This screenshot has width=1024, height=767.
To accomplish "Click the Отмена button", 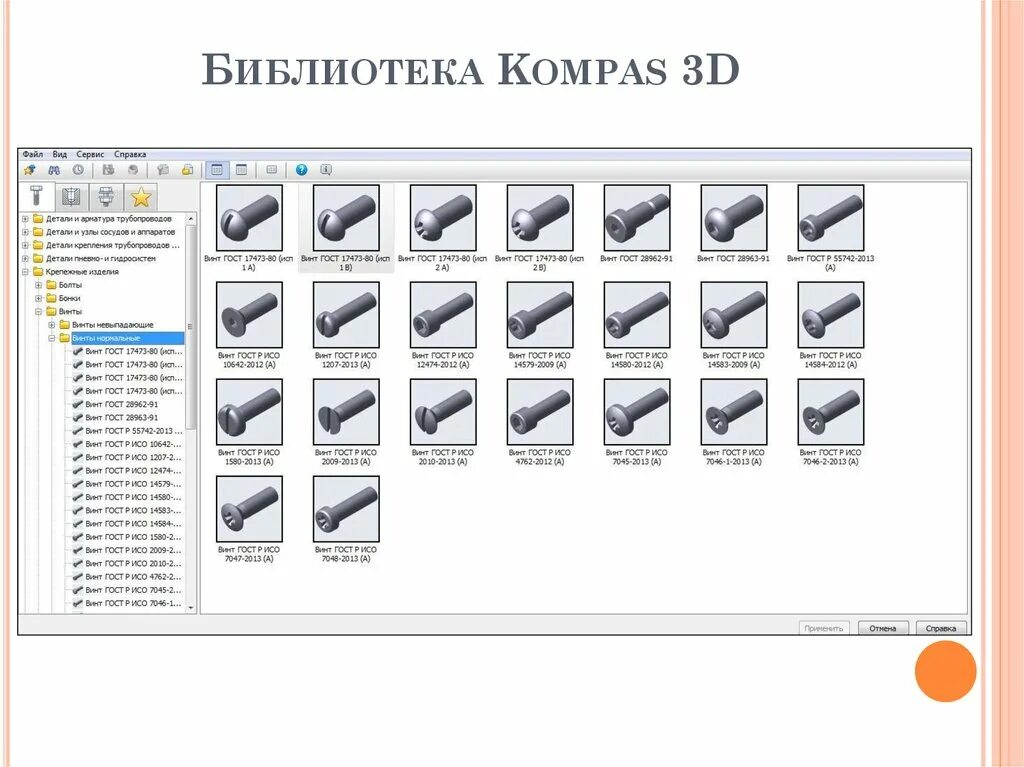I will 883,628.
